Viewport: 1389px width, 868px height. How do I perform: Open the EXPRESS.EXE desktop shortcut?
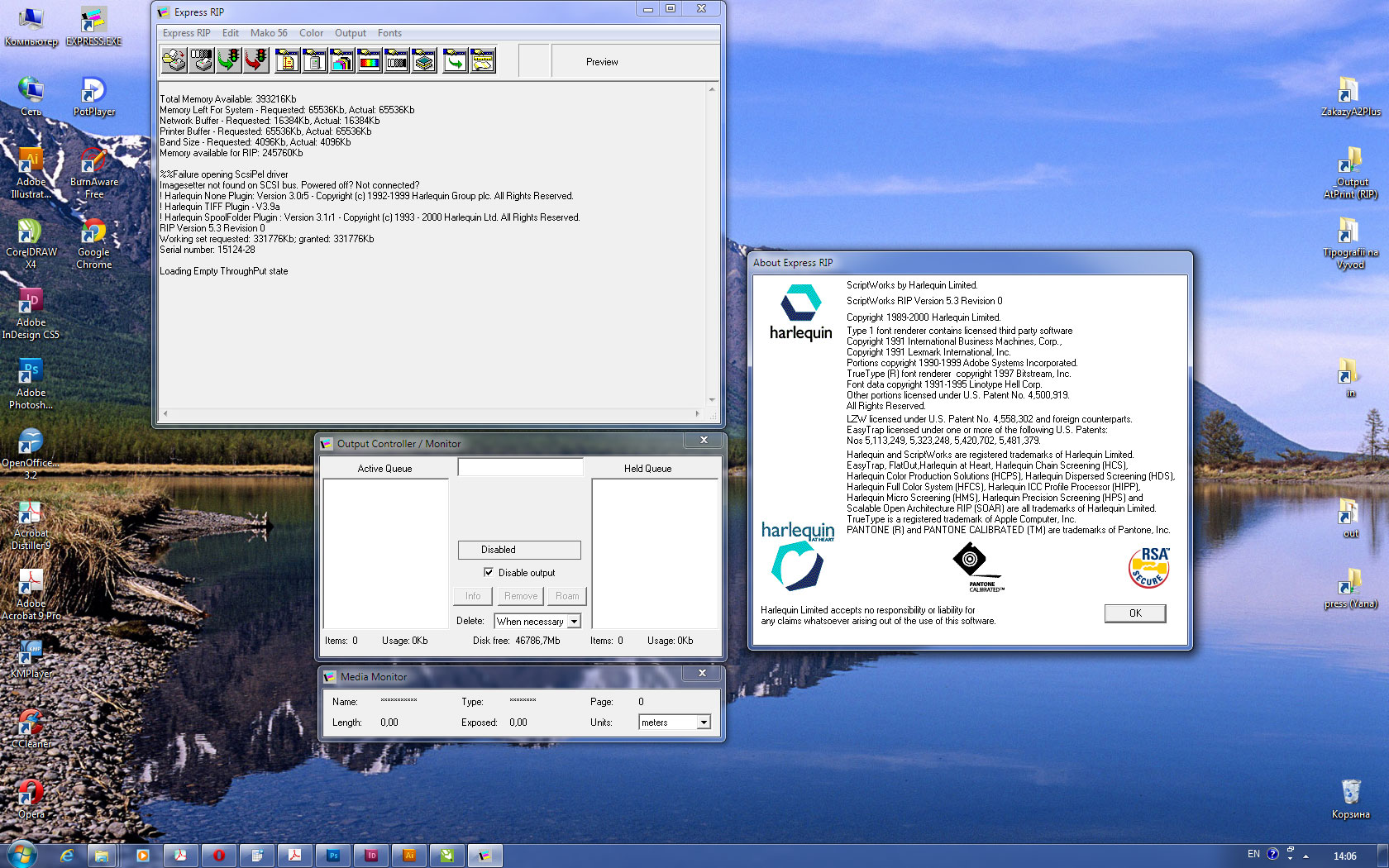pyautogui.click(x=93, y=26)
